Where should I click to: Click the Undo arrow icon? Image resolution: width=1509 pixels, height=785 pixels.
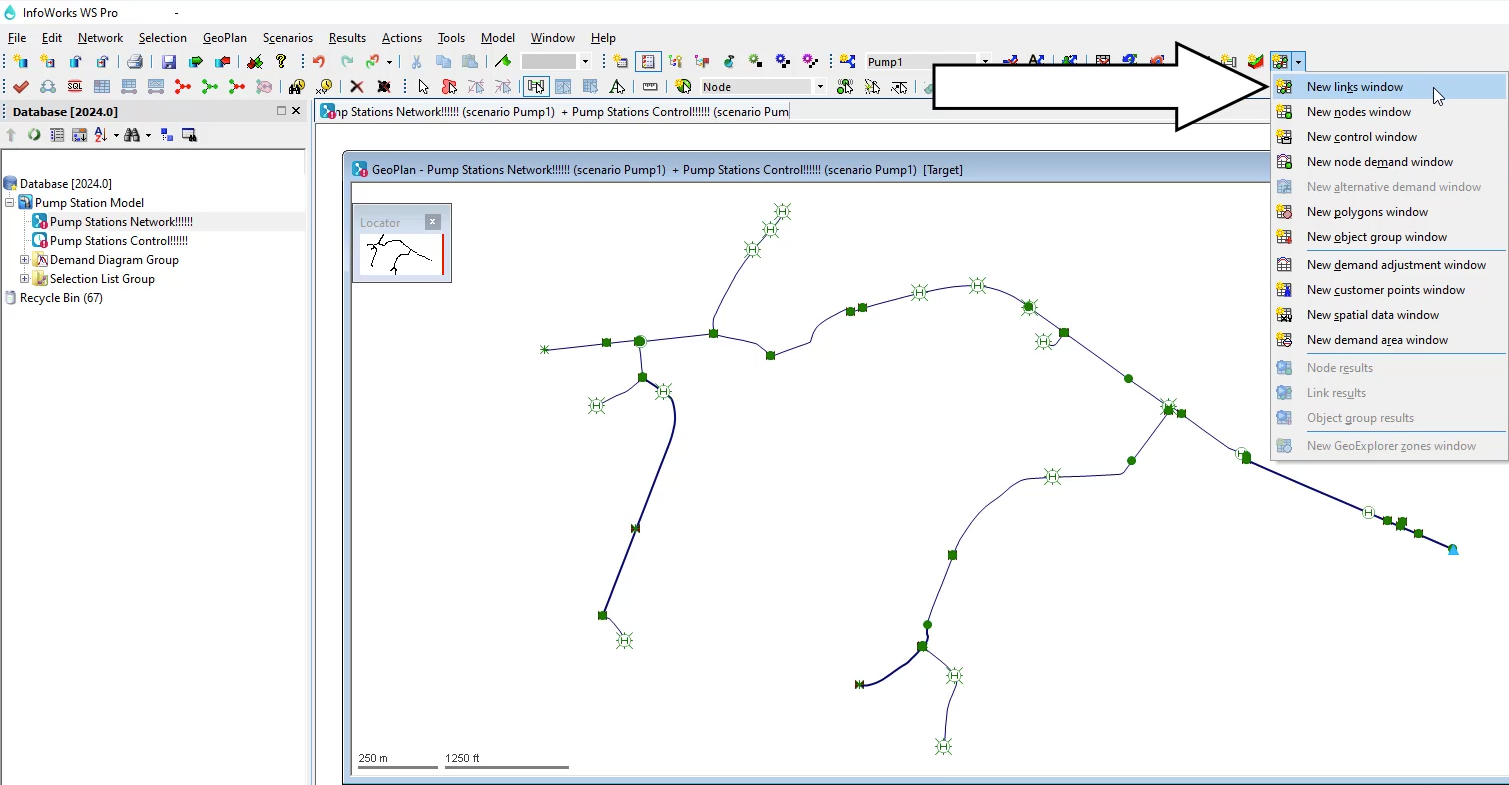[318, 61]
